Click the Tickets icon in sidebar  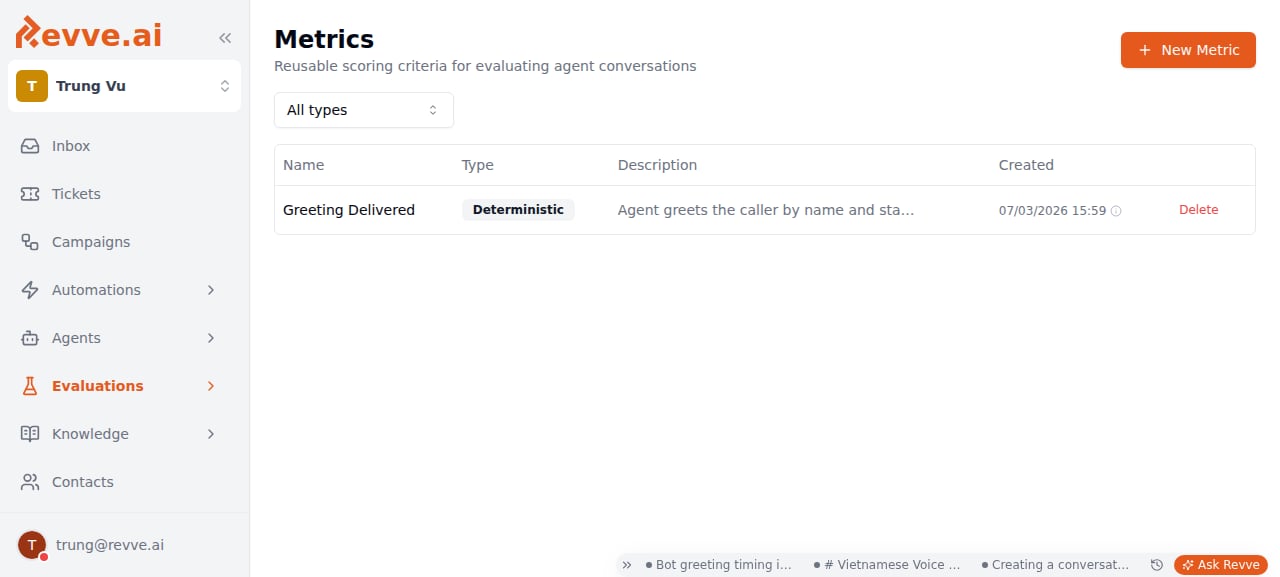[x=30, y=194]
